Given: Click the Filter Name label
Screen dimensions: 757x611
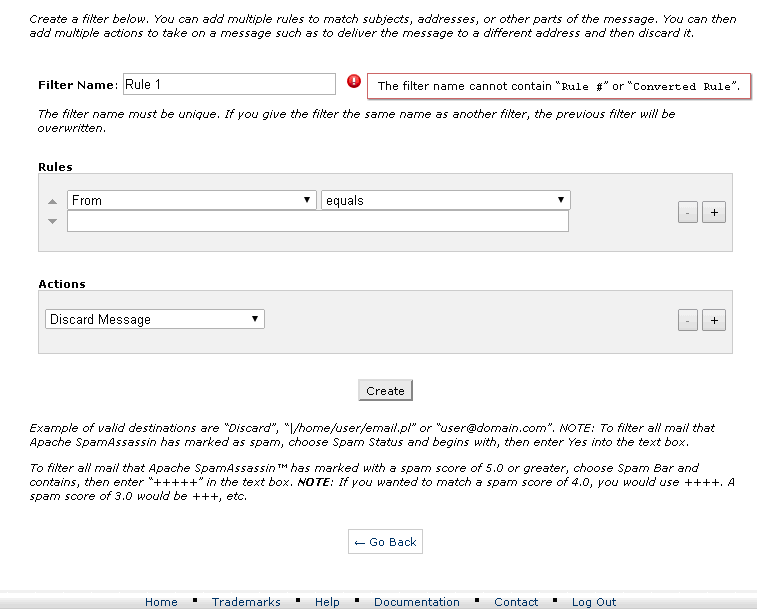Looking at the screenshot, I should pos(78,85).
